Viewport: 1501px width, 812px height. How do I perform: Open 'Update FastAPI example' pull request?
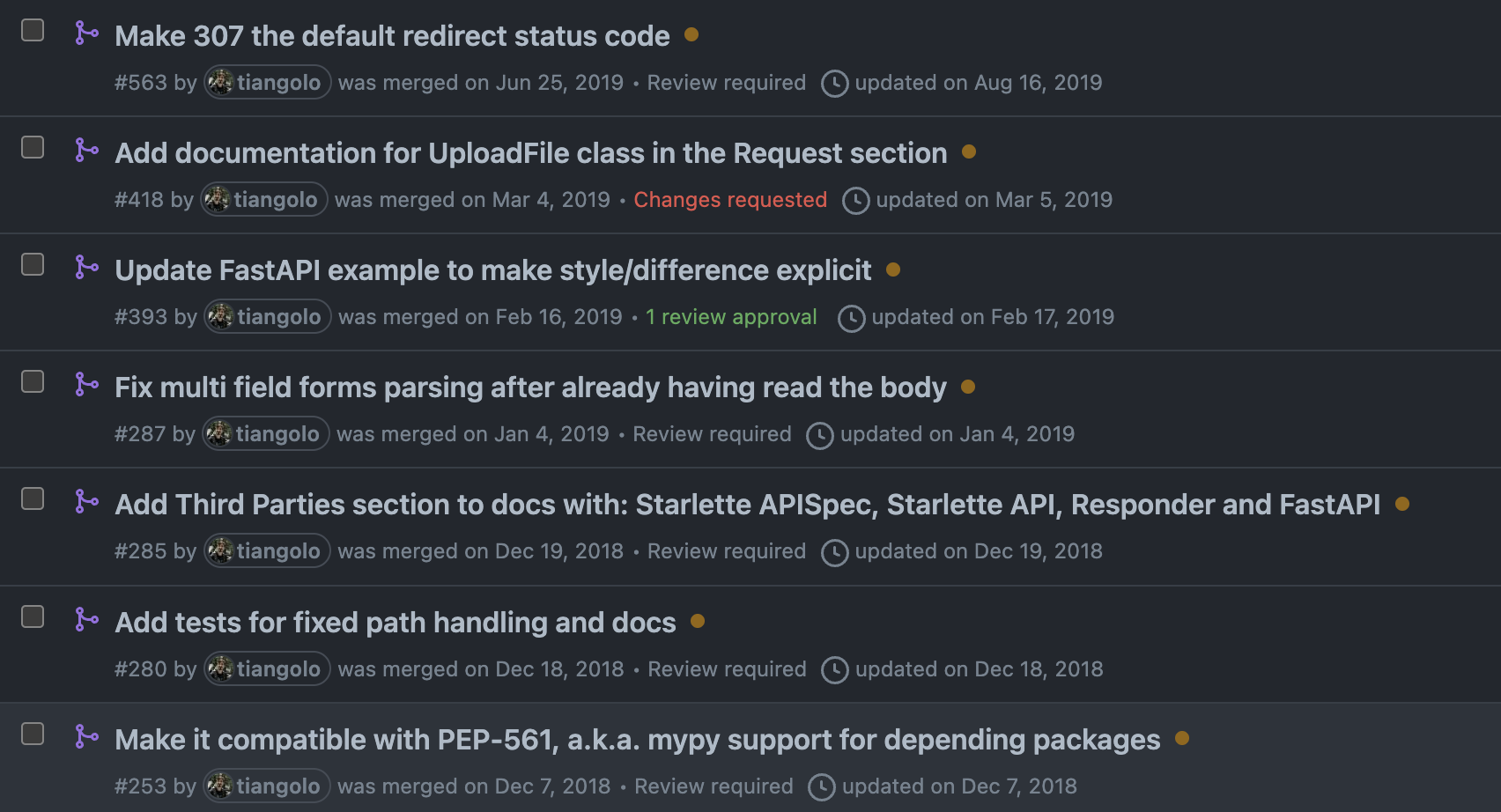(492, 270)
